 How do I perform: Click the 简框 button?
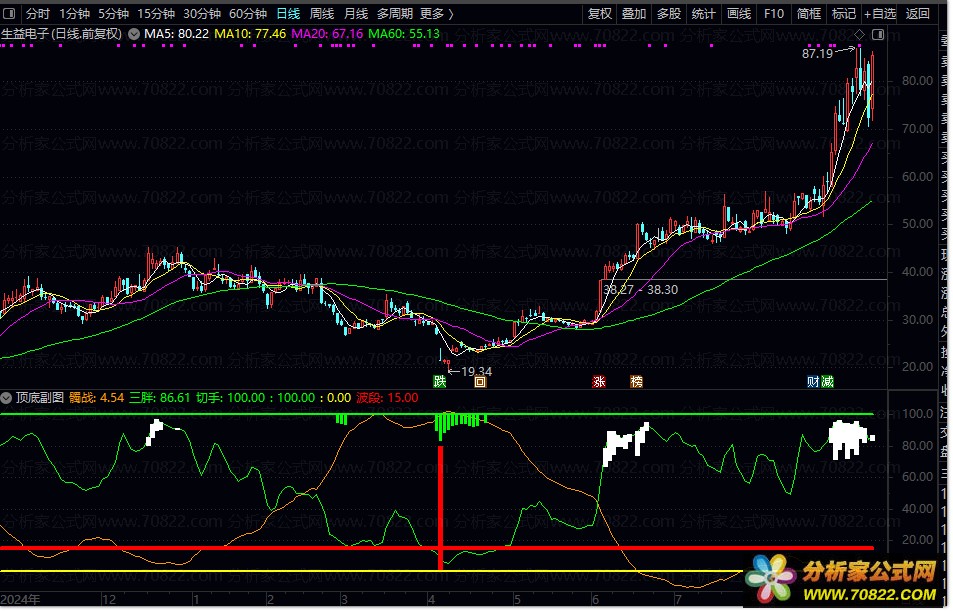tap(809, 13)
